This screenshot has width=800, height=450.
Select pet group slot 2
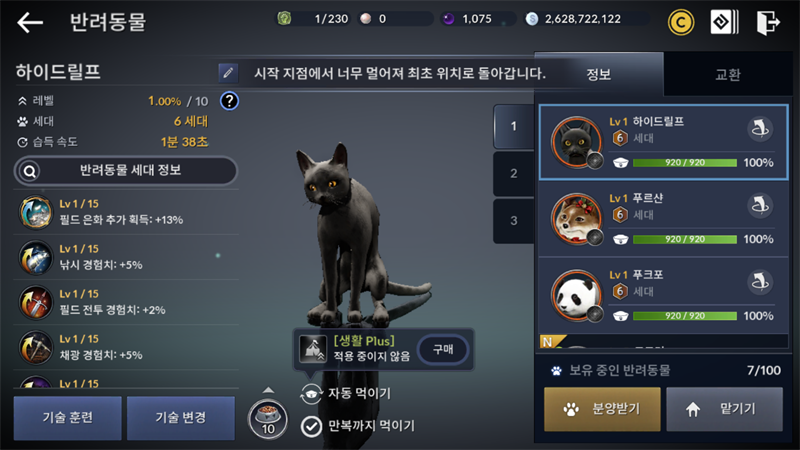click(514, 173)
